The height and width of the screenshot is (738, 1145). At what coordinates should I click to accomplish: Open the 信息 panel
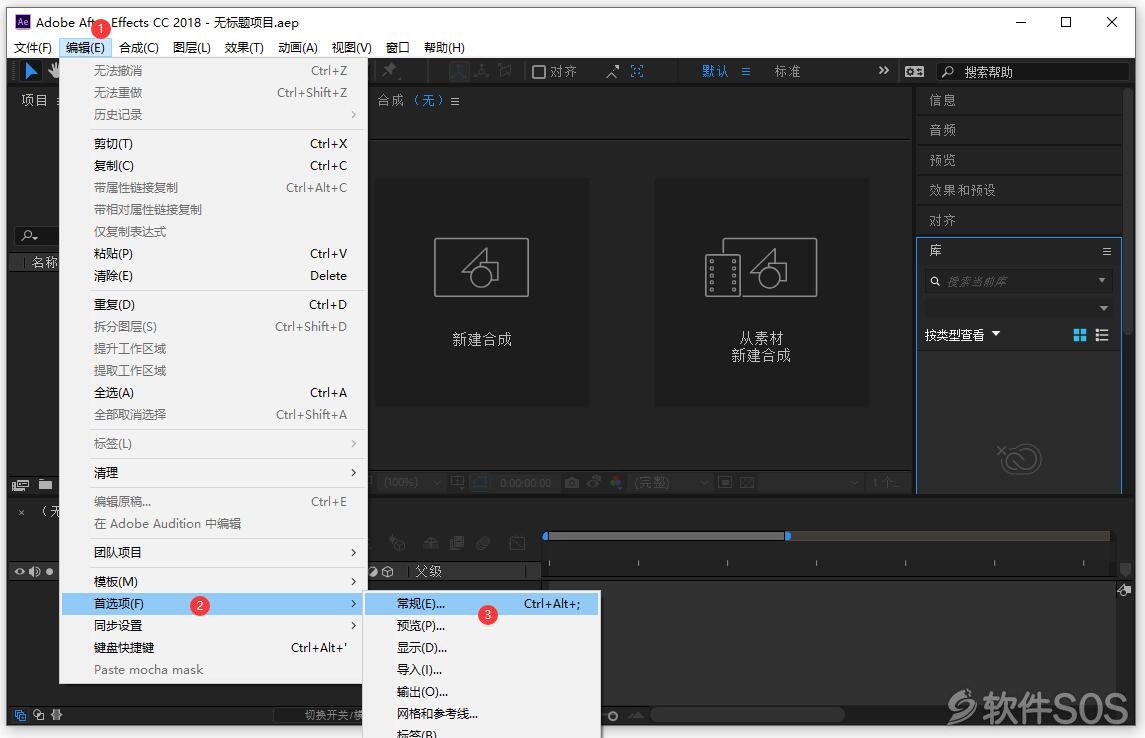[x=1019, y=100]
